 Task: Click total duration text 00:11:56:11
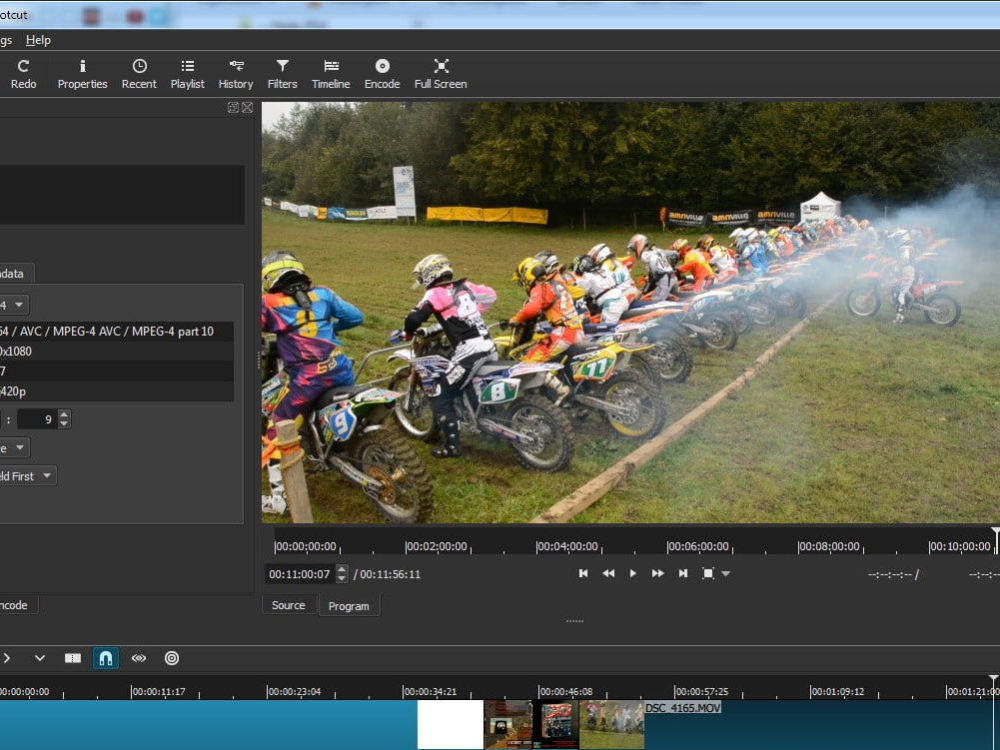[x=390, y=574]
